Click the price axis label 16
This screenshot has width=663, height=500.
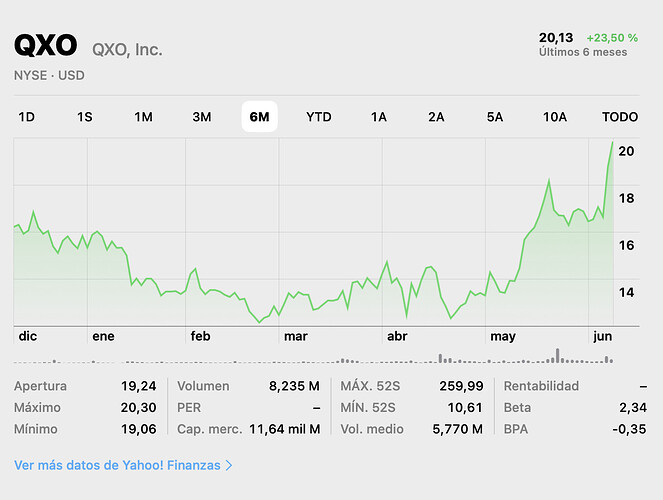click(626, 245)
